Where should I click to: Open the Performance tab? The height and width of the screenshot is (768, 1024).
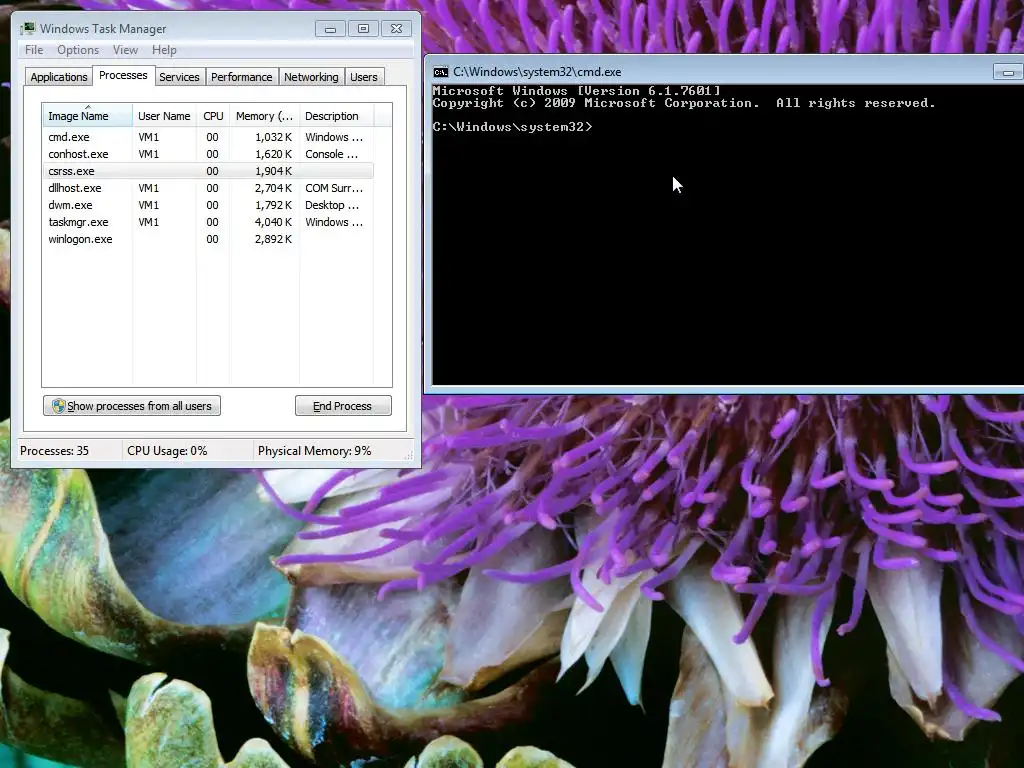point(241,77)
